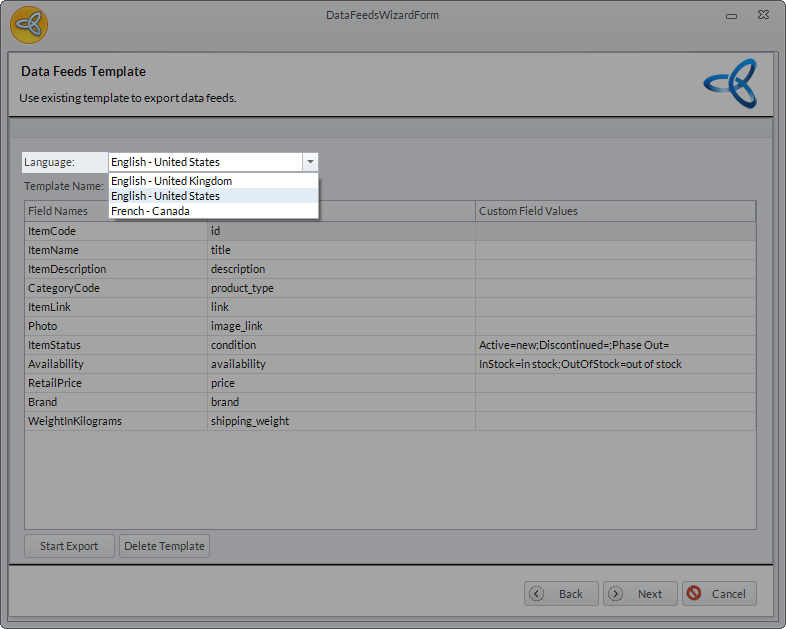The image size is (786, 629).
Task: Close the DataFeedsWizardForm window
Action: pyautogui.click(x=762, y=16)
